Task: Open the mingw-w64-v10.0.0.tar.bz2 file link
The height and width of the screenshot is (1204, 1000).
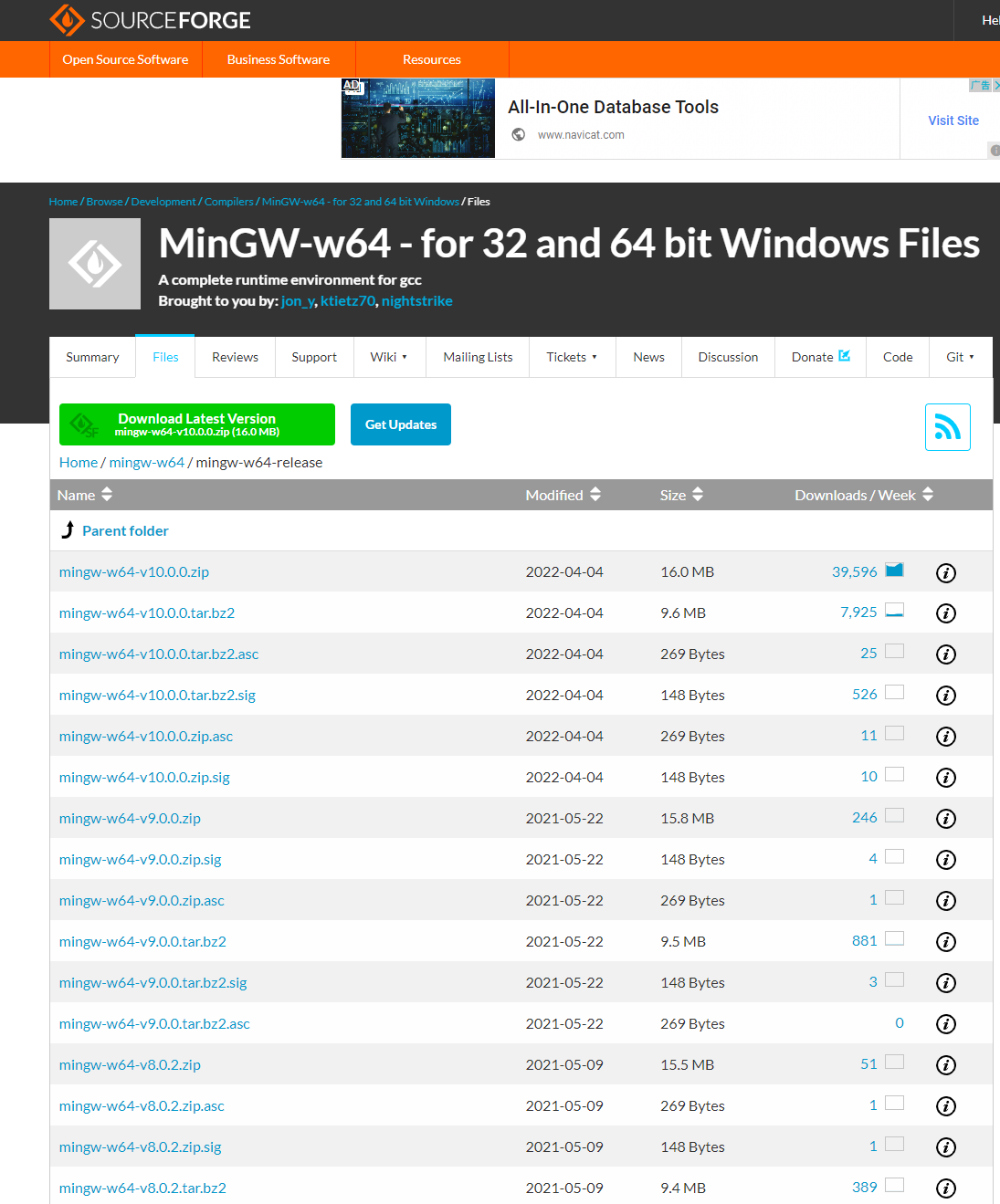Action: coord(147,612)
